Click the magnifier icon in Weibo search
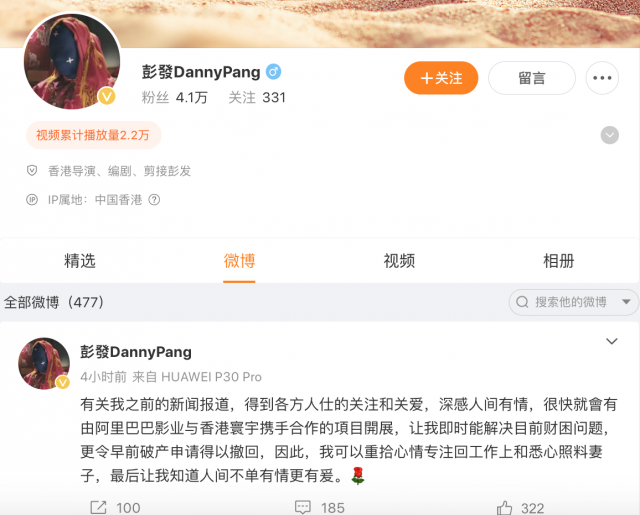This screenshot has height=515, width=640. point(522,302)
